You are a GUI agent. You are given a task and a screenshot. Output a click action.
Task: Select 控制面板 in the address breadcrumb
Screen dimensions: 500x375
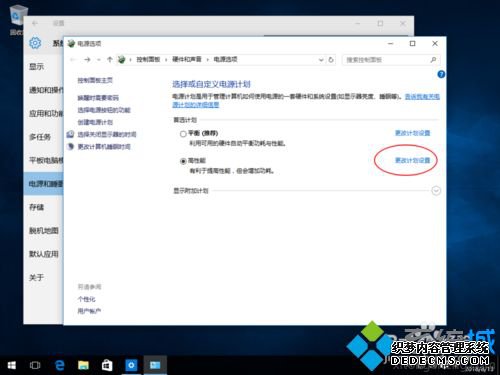pyautogui.click(x=148, y=59)
